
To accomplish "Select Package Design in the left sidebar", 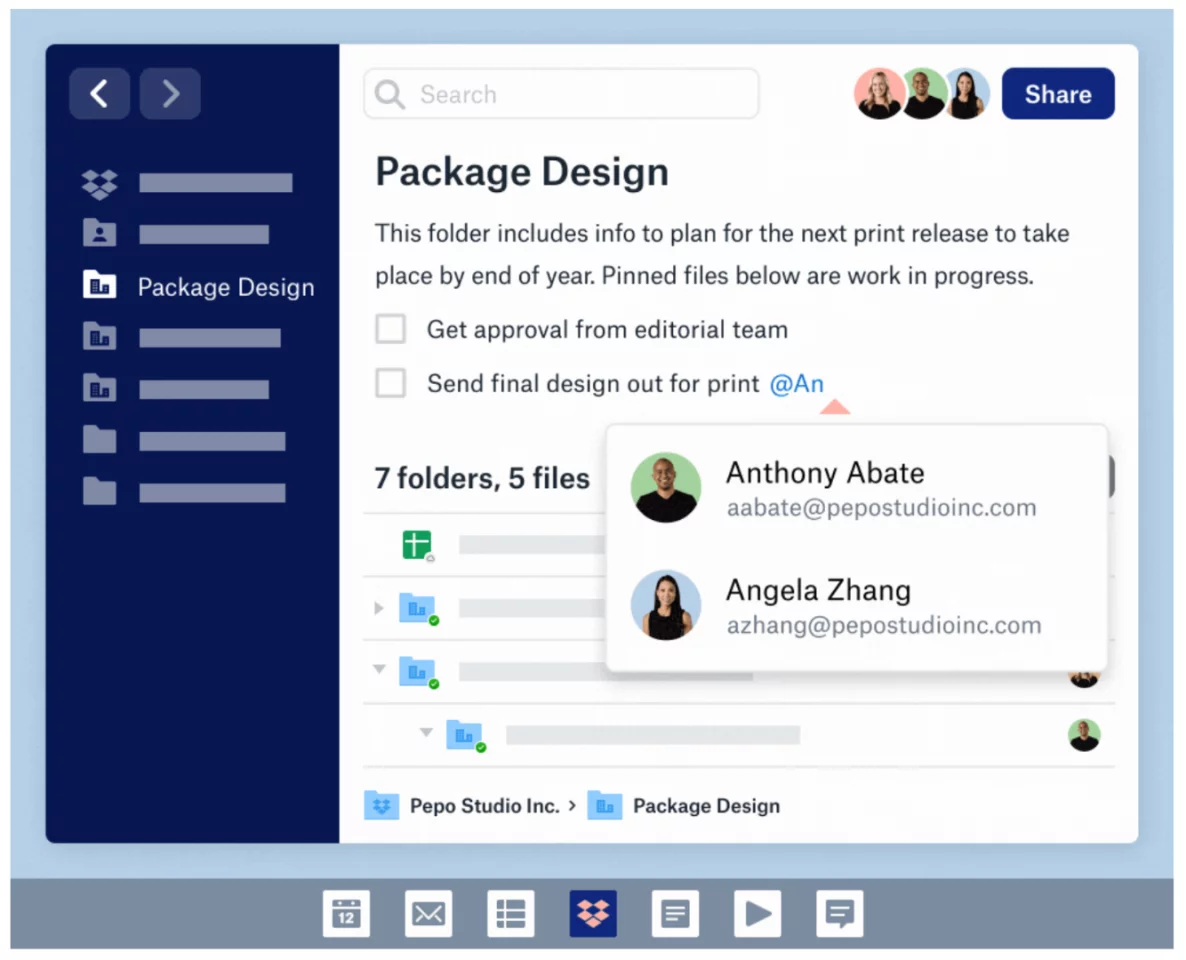I will (x=225, y=287).
